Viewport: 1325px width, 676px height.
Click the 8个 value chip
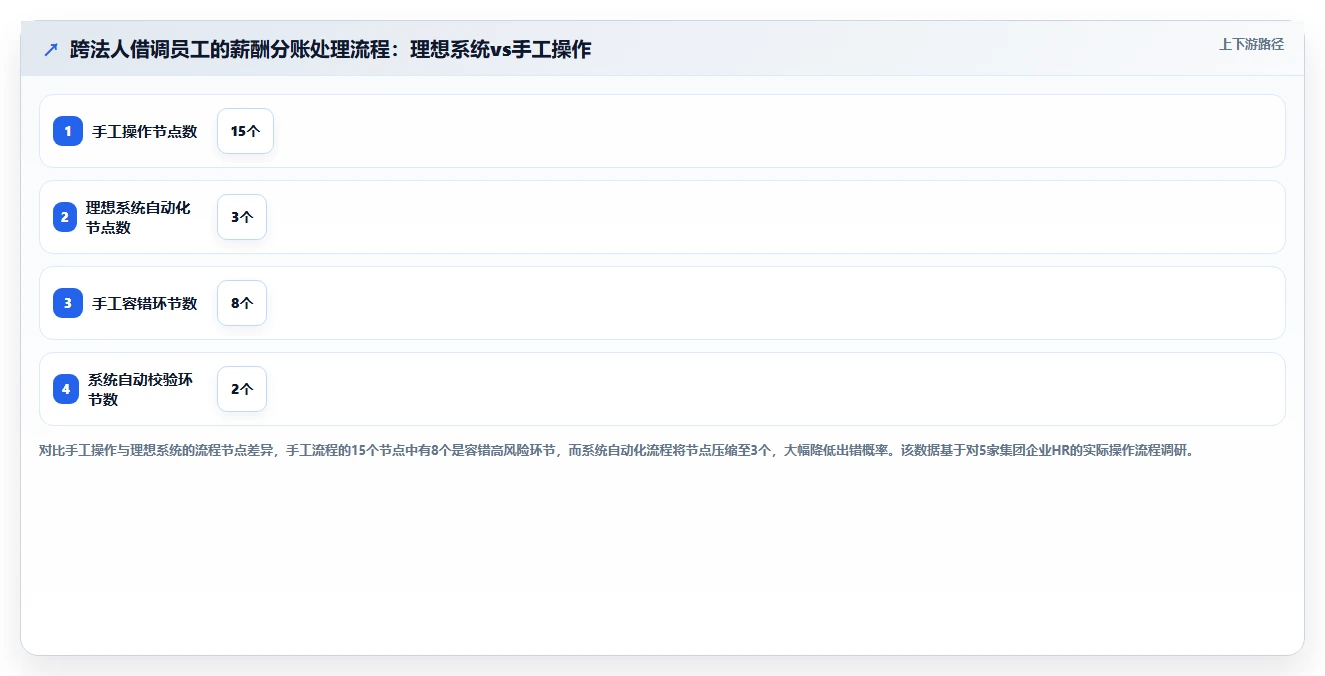242,303
